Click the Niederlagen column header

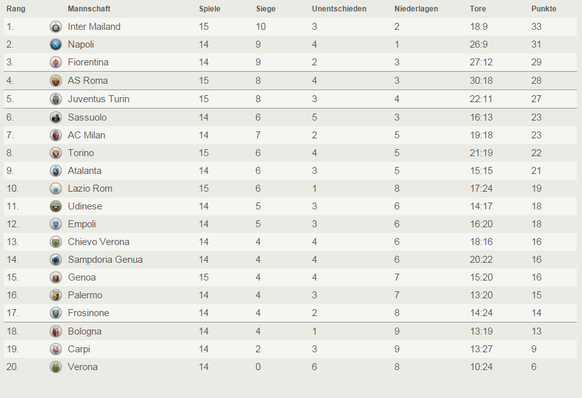[x=416, y=9]
